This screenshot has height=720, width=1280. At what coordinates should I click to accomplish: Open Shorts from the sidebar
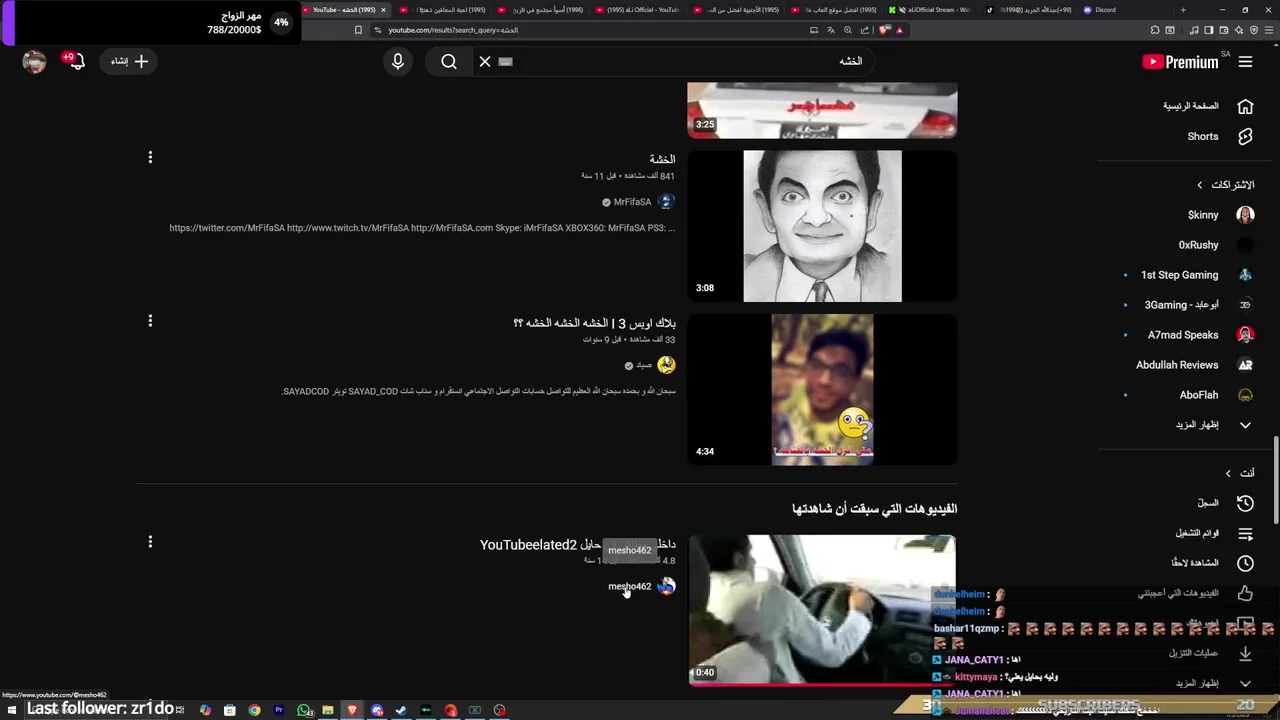pos(1218,137)
